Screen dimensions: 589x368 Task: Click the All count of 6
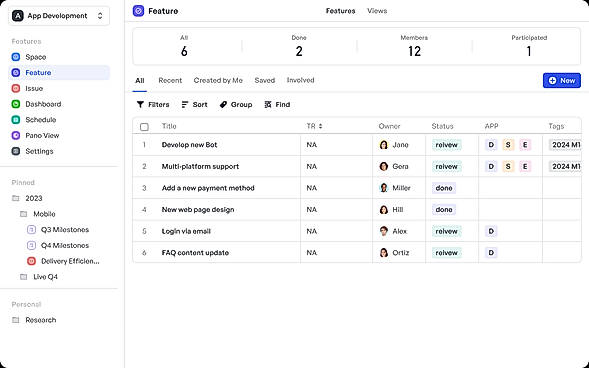(184, 51)
